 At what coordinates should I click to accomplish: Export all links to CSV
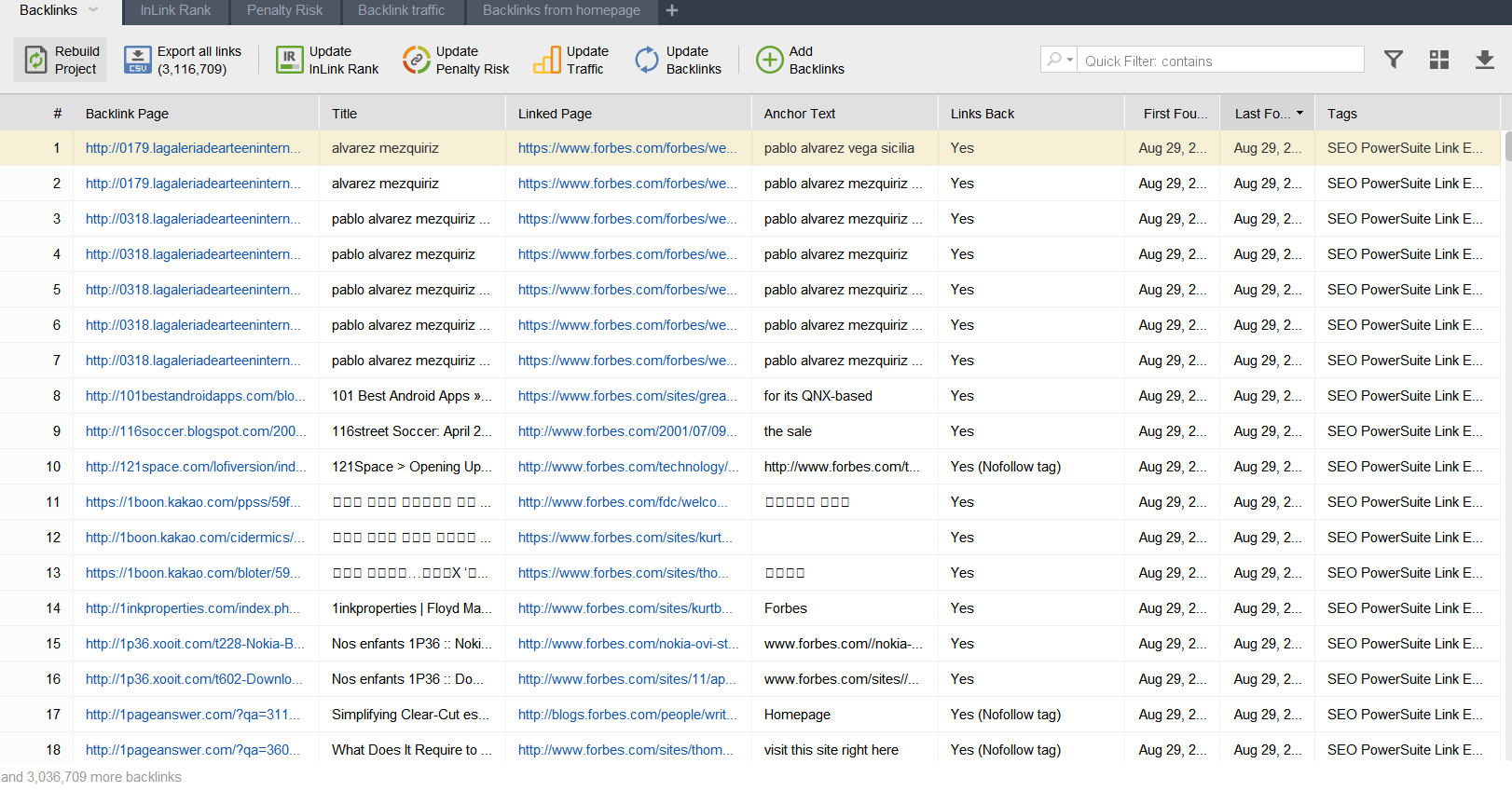[x=138, y=61]
